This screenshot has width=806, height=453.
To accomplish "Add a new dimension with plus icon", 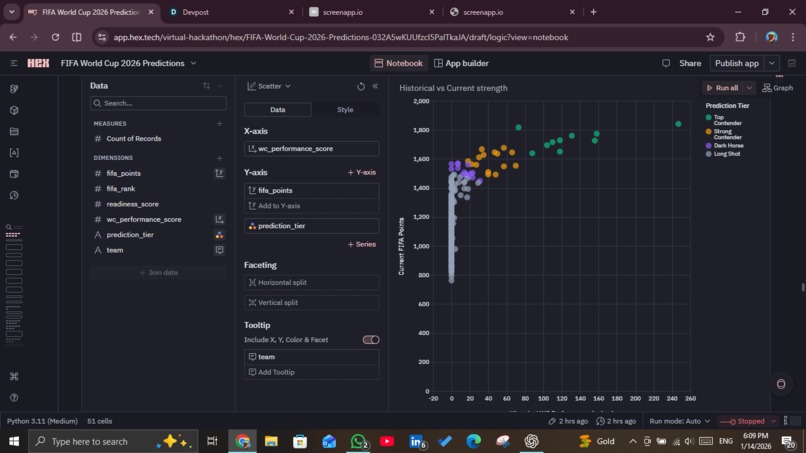I will pos(219,158).
